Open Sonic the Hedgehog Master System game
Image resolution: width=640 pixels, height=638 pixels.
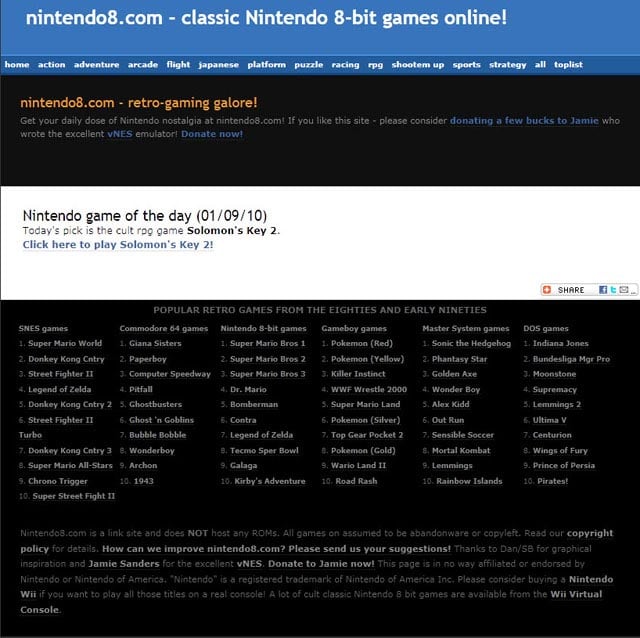[x=471, y=343]
